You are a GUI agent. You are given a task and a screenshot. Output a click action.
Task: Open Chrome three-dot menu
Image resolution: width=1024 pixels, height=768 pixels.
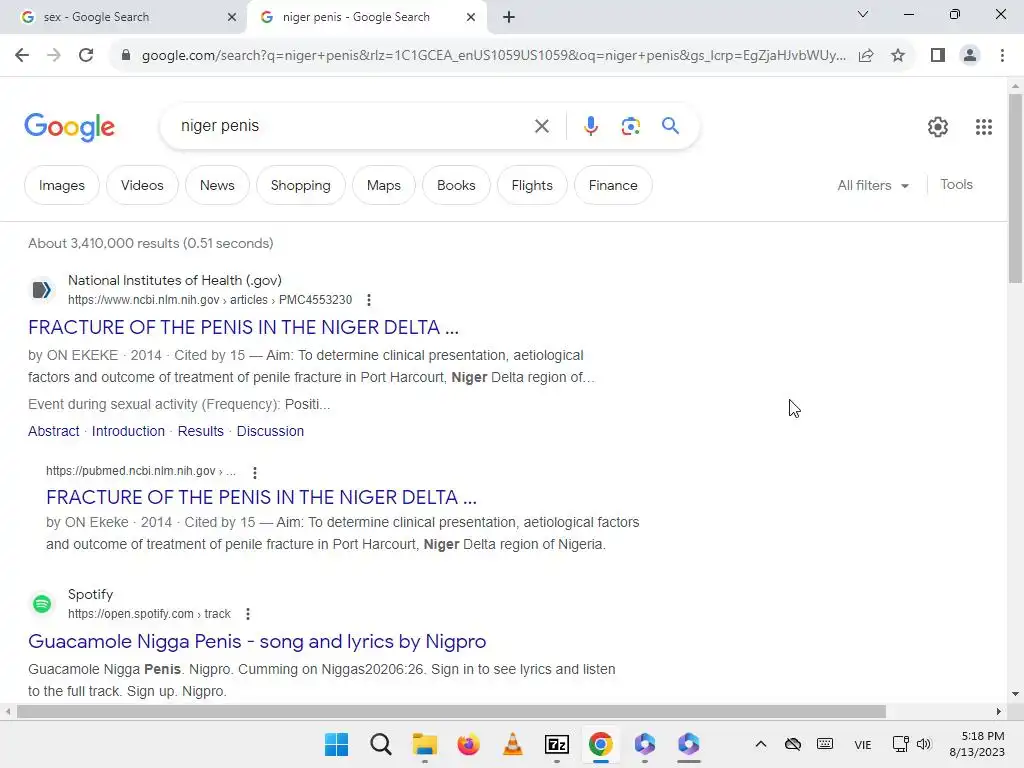click(1002, 56)
